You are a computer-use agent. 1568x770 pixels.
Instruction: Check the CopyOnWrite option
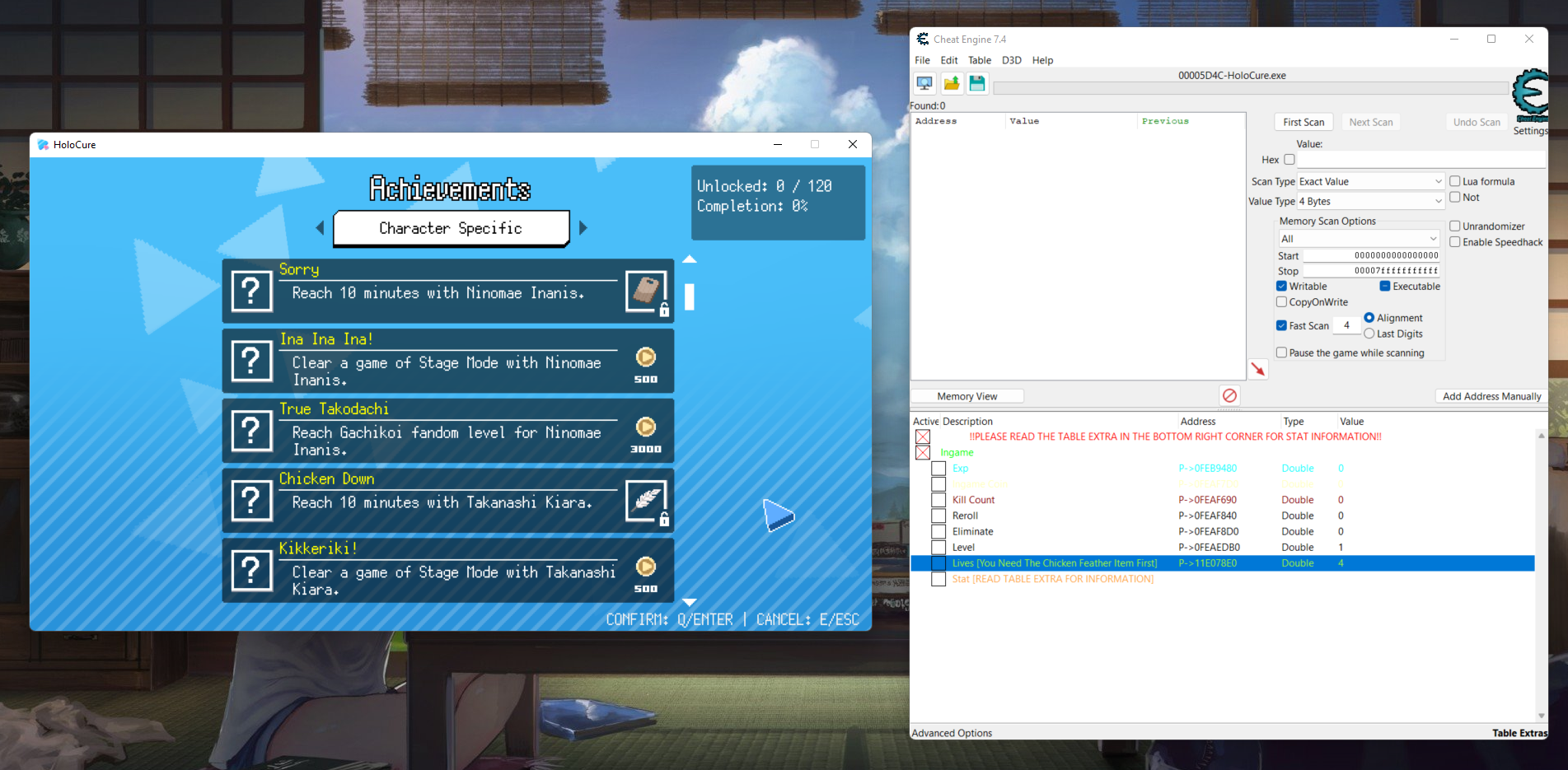click(1281, 301)
